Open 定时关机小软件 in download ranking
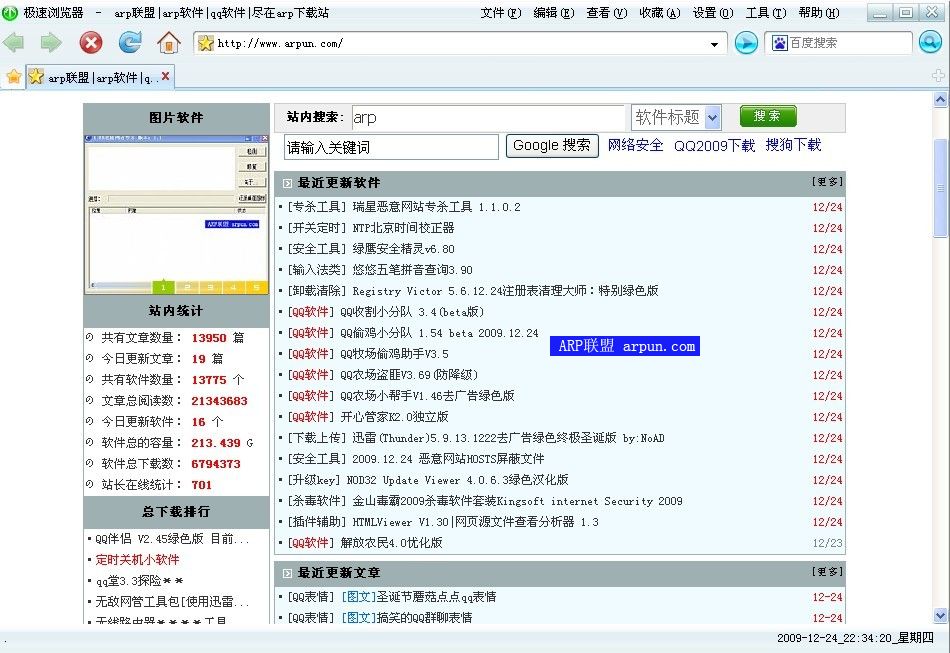 pos(138,560)
